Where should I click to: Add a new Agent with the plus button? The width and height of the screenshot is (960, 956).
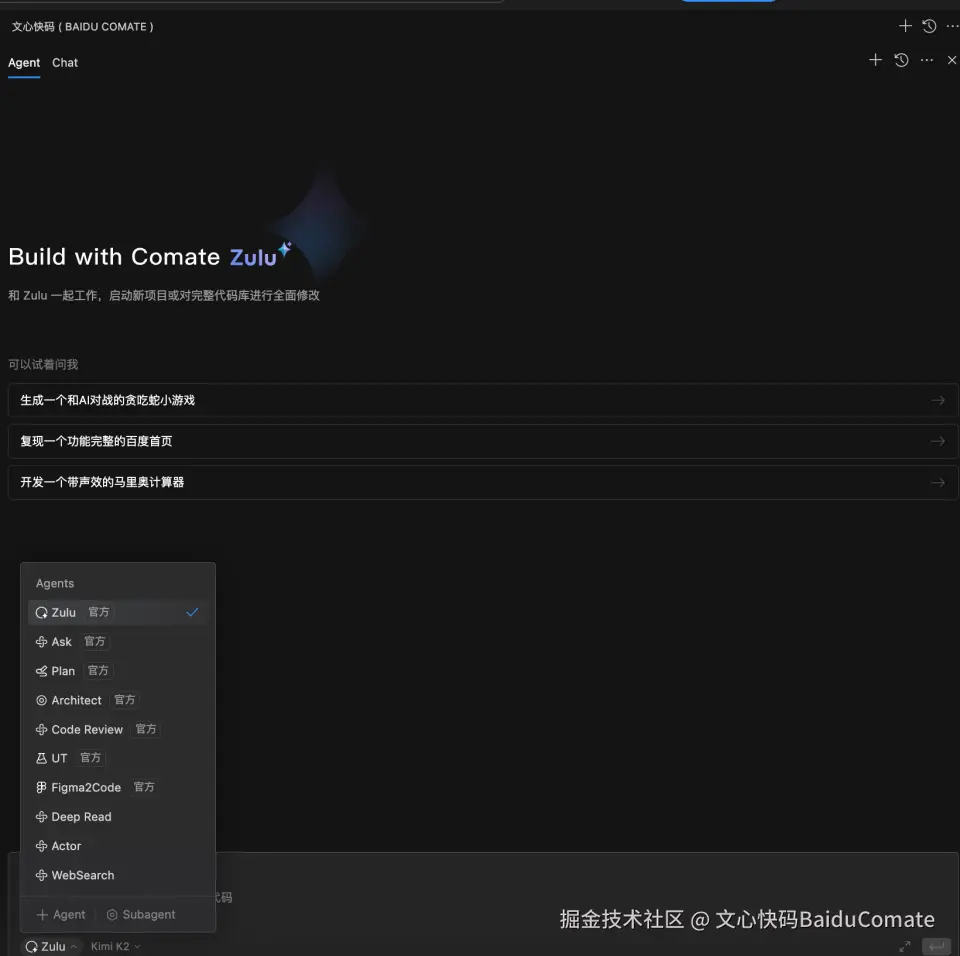pos(61,915)
